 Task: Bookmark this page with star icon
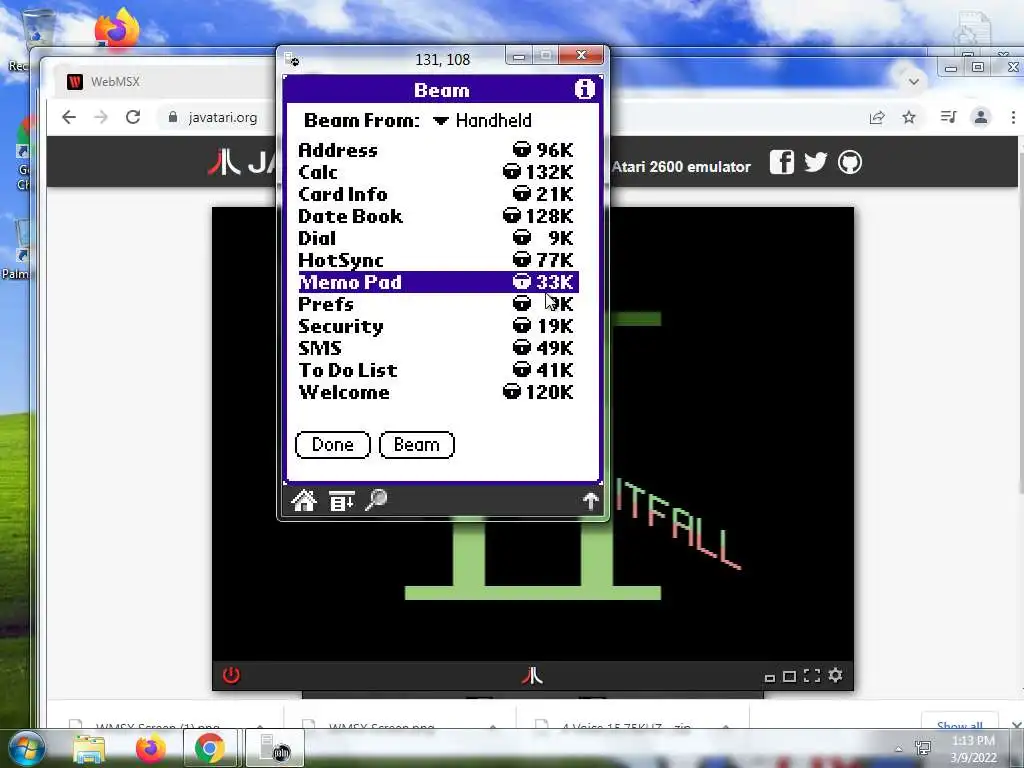click(x=908, y=118)
